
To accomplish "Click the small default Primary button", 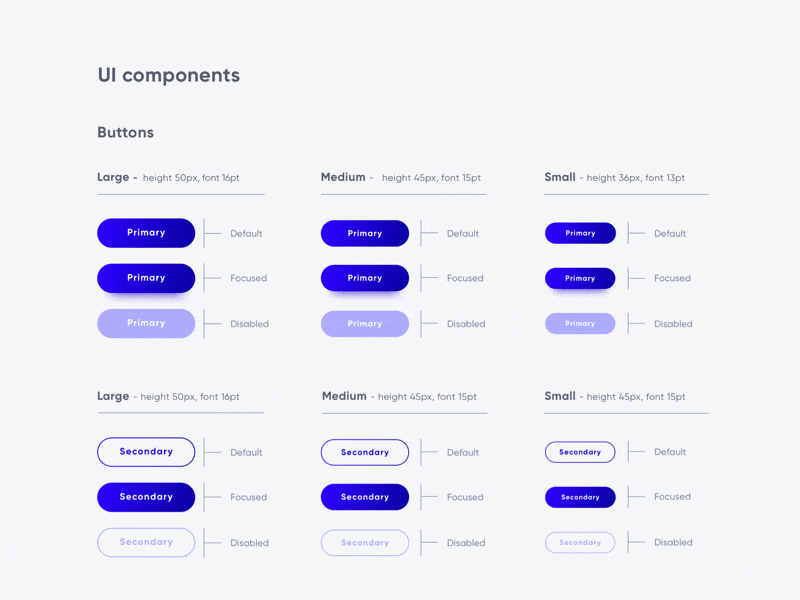I will [x=580, y=233].
